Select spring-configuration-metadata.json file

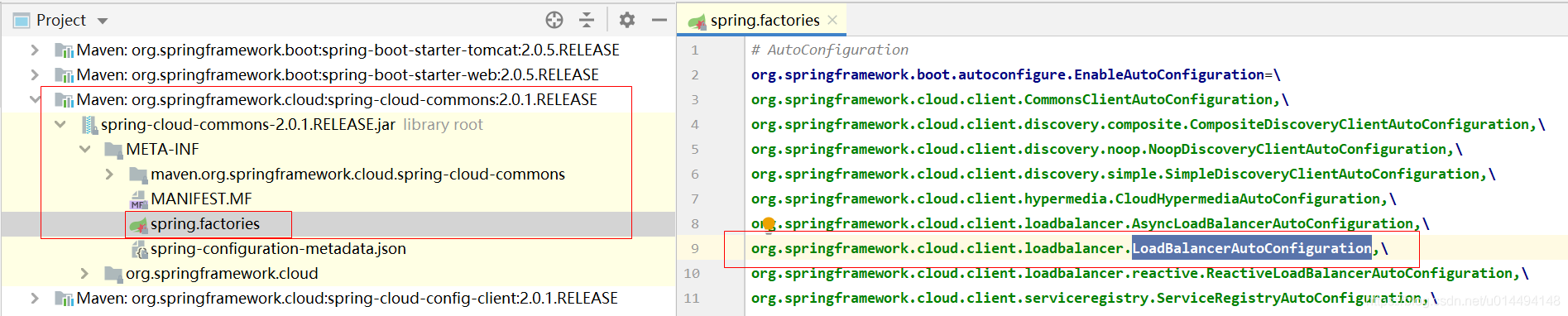(278, 249)
